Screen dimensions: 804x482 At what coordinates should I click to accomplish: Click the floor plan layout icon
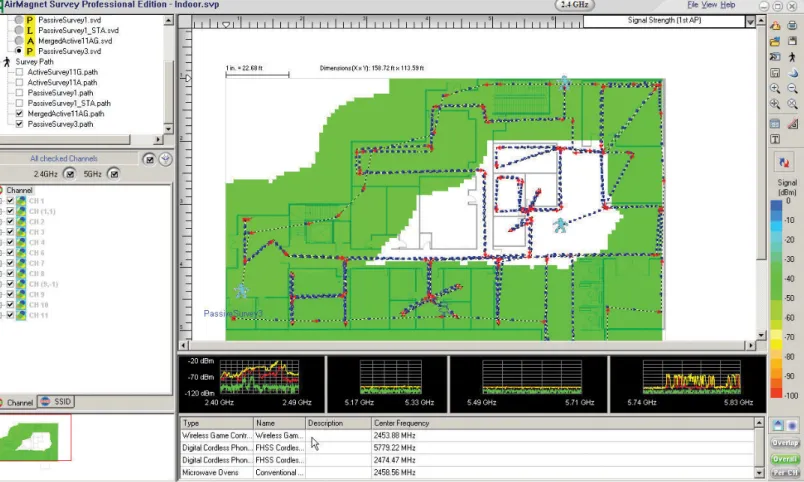(x=775, y=73)
